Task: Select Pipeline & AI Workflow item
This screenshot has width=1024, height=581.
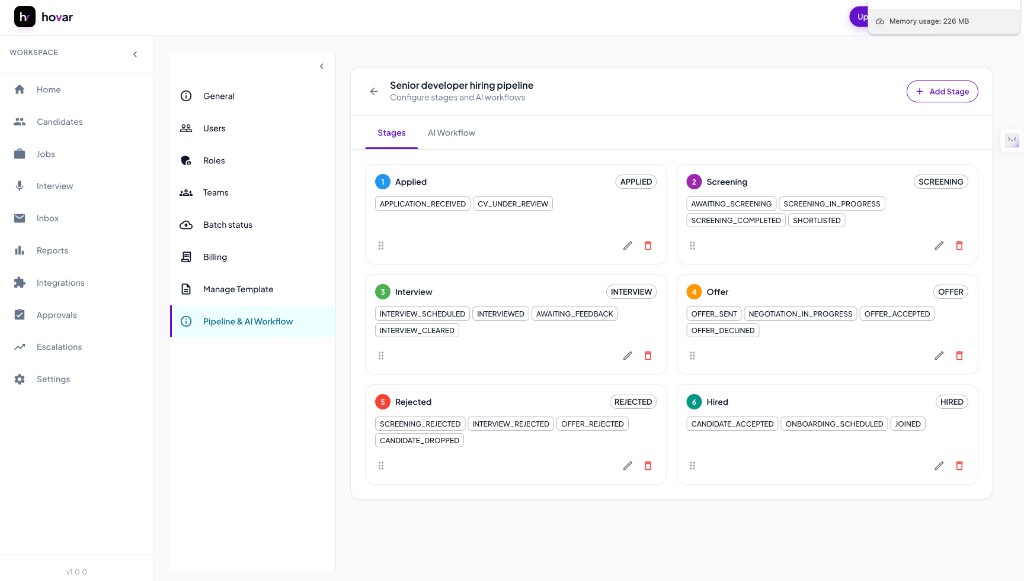Action: click(x=253, y=321)
